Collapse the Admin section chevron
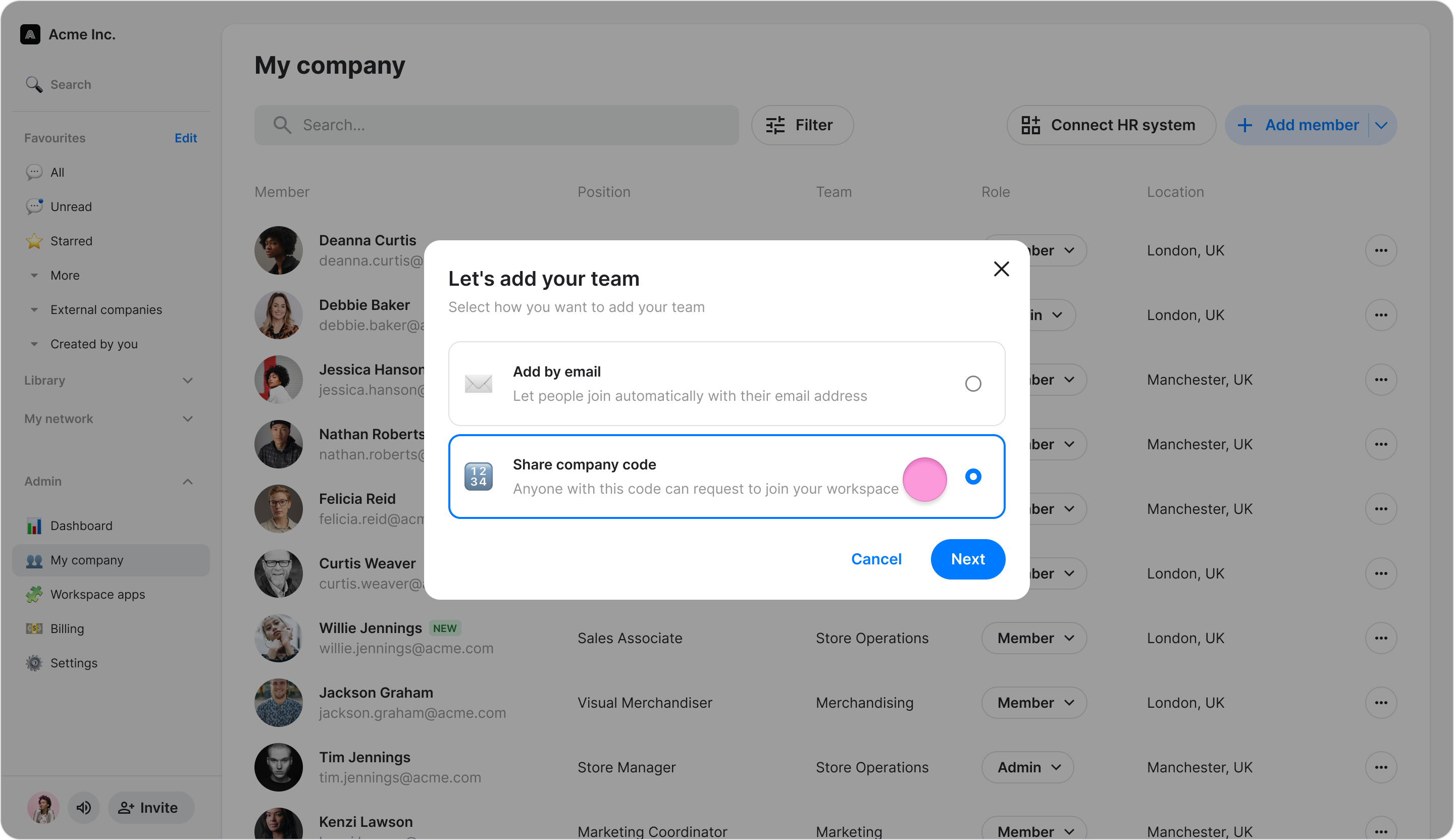This screenshot has width=1454, height=840. (187, 481)
